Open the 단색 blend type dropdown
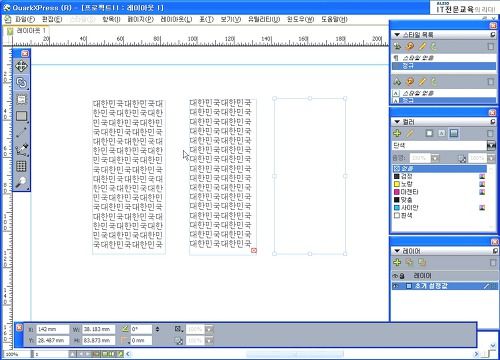Screen dimensions: 500x360 coord(491,146)
